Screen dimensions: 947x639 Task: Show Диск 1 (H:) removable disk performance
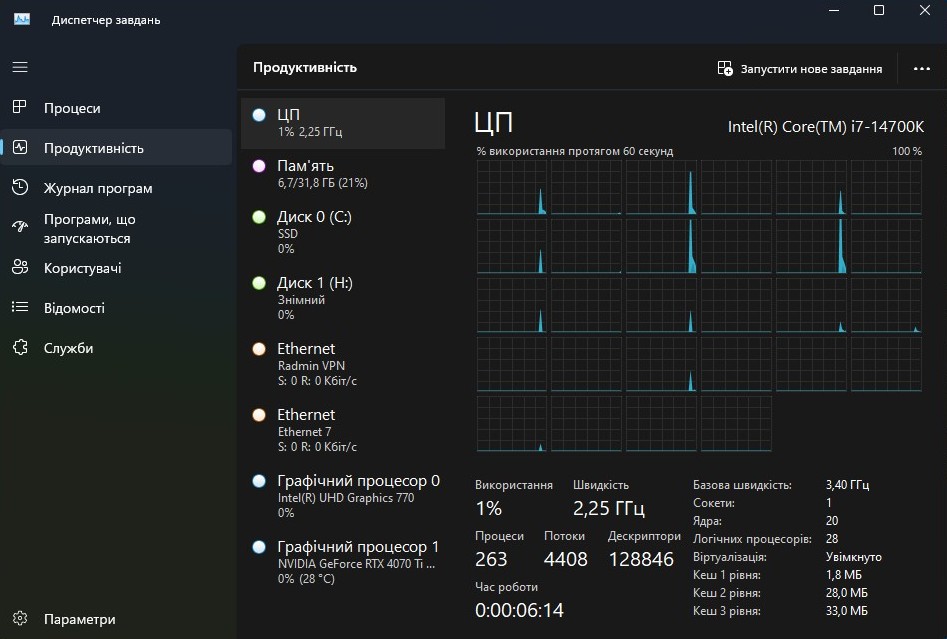coord(343,298)
